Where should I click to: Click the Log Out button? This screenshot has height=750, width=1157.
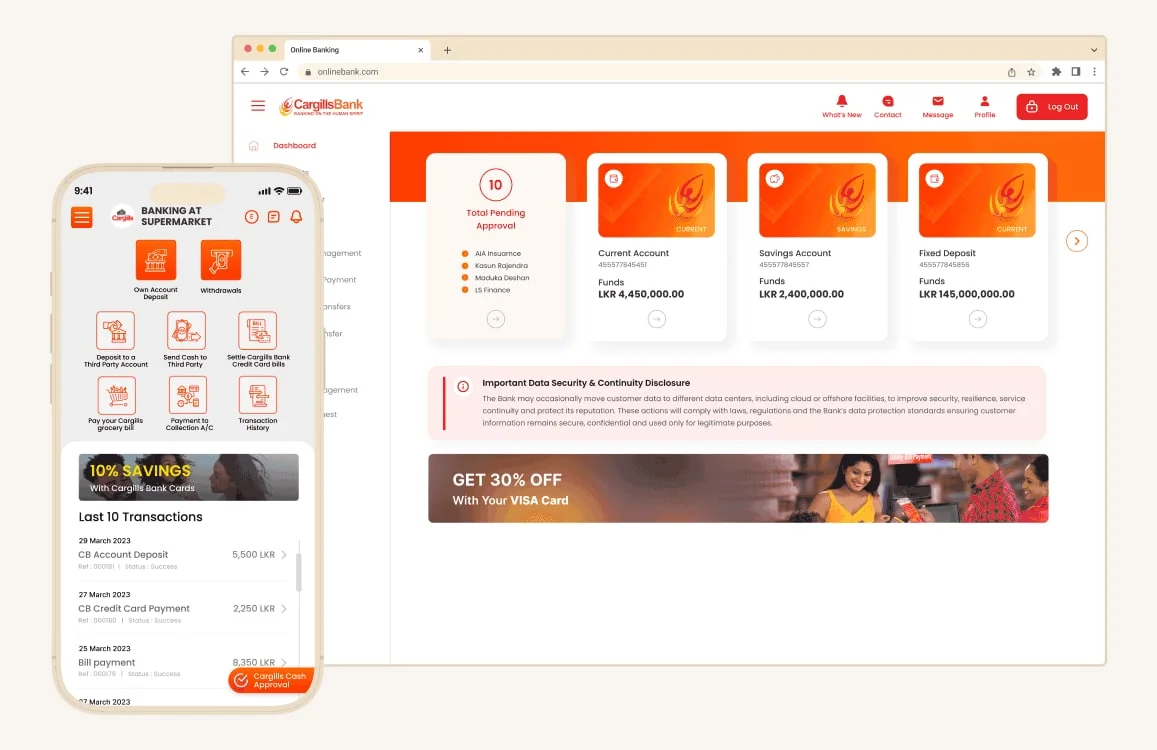(1051, 106)
